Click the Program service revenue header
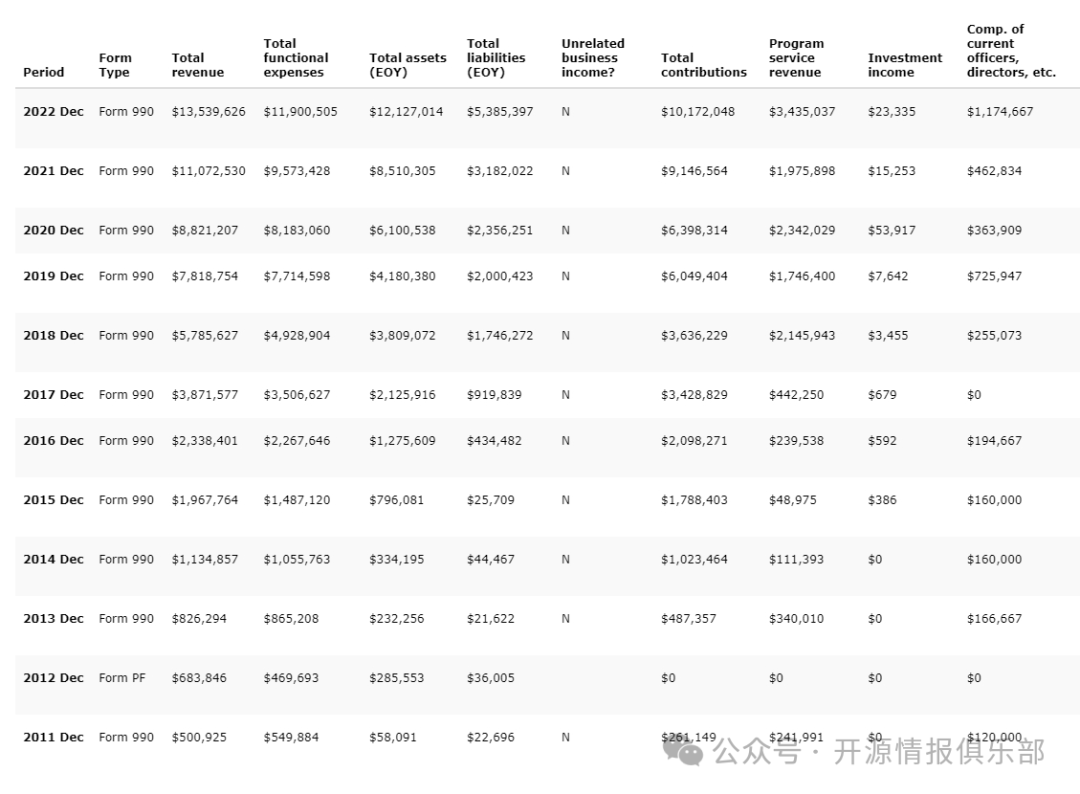This screenshot has width=1080, height=794. (796, 58)
